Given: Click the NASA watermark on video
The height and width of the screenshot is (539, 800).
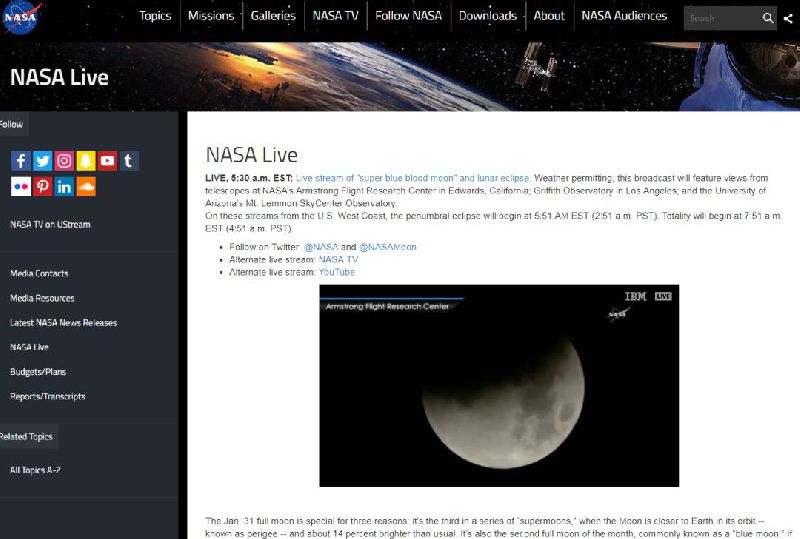Looking at the screenshot, I should tap(618, 313).
